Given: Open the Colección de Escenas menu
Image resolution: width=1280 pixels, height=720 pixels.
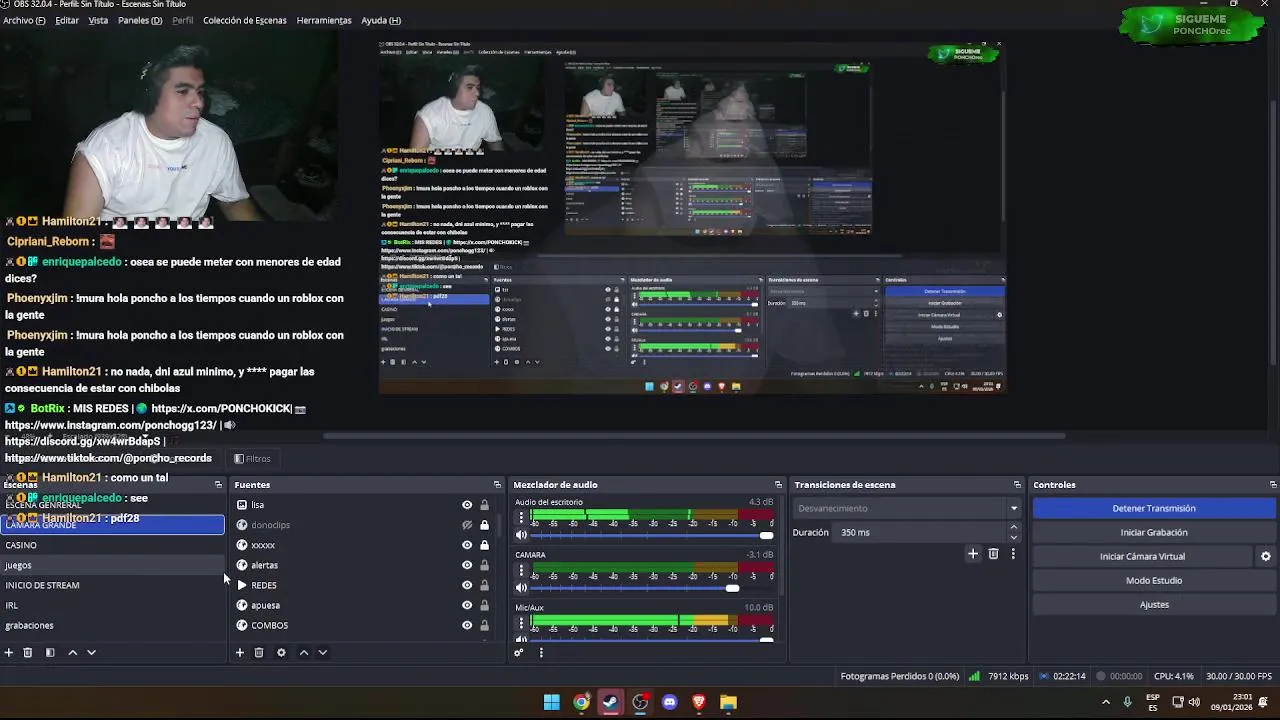Looking at the screenshot, I should [244, 20].
